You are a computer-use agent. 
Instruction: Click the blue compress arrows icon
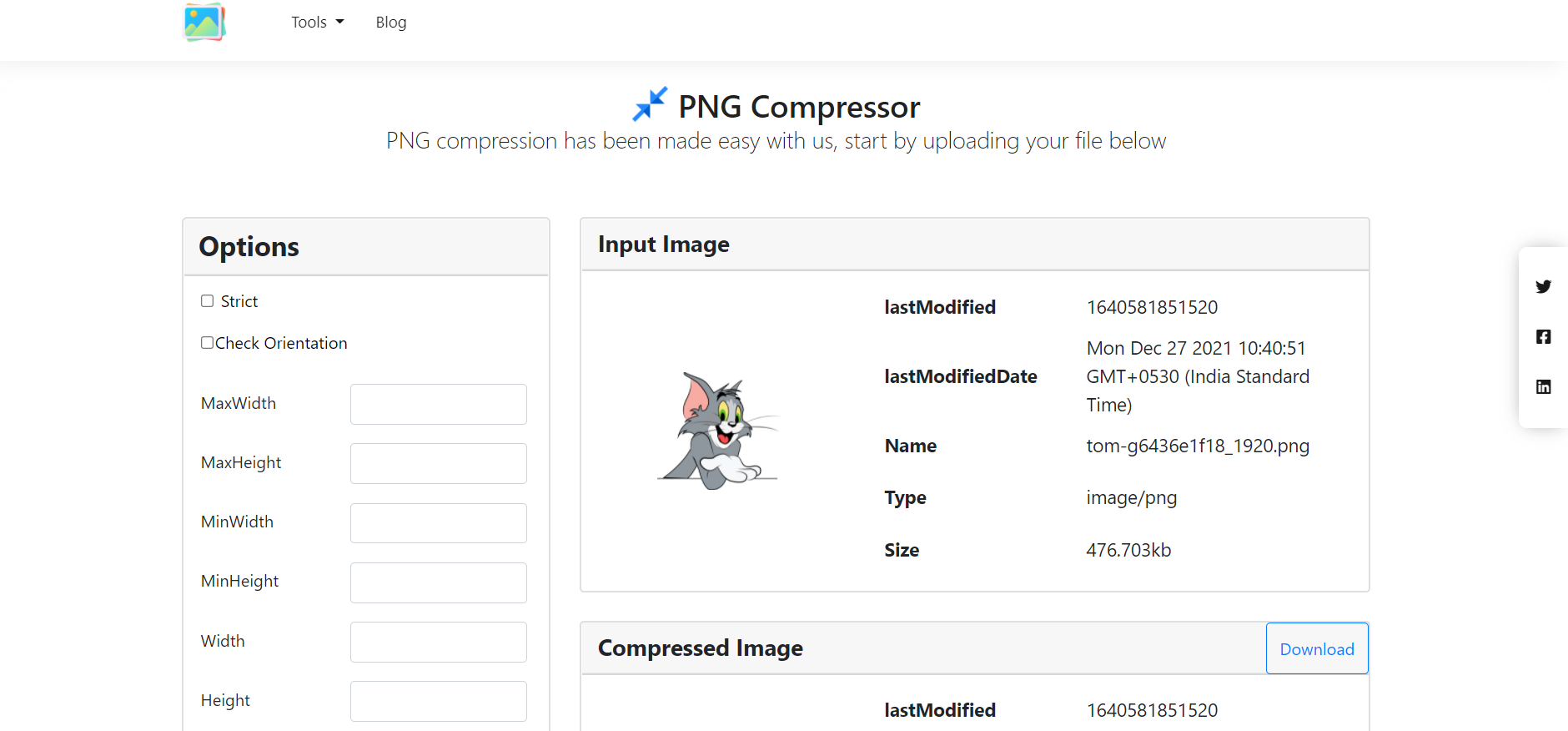coord(650,104)
